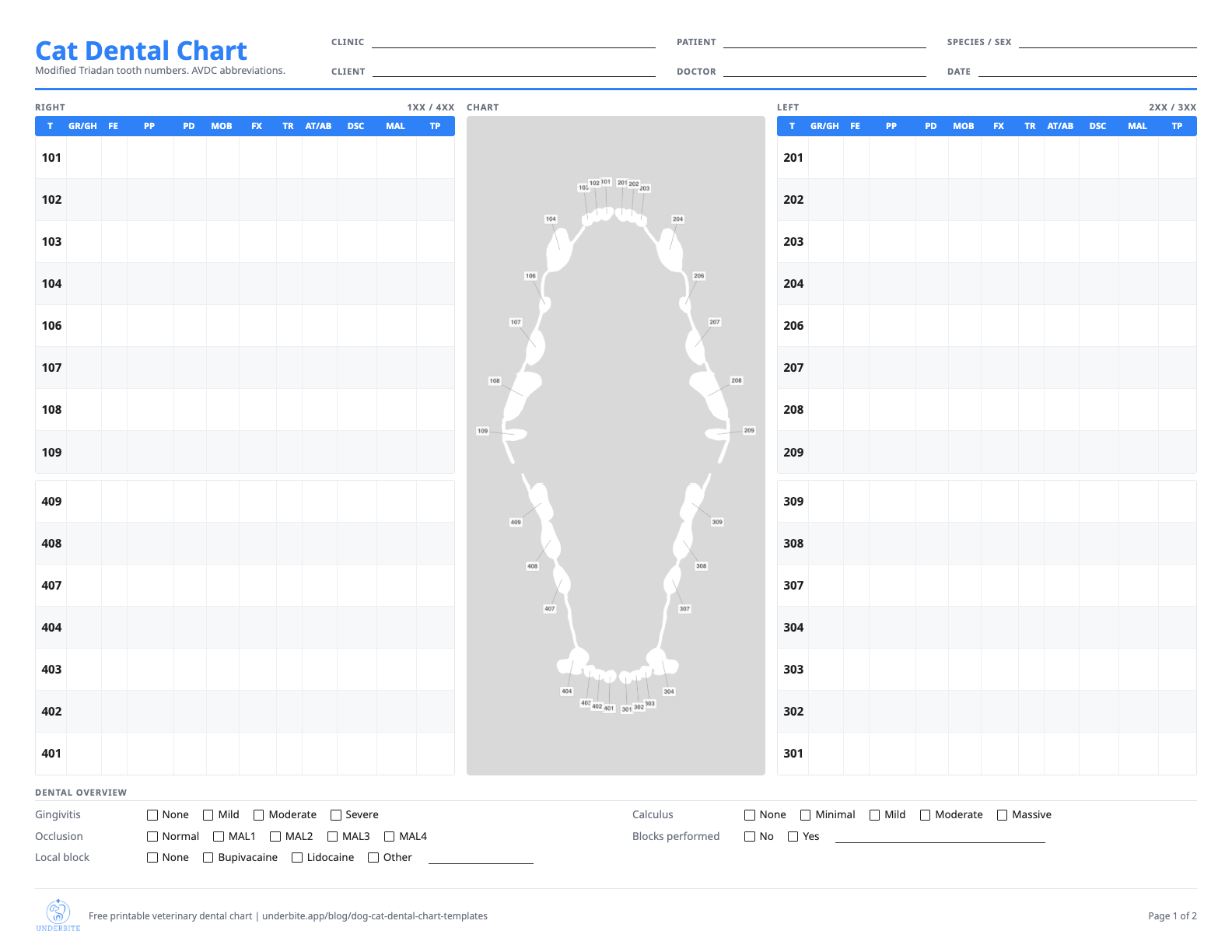This screenshot has width=1232, height=952.
Task: Mark the MAL4 checkbox
Action: (390, 837)
